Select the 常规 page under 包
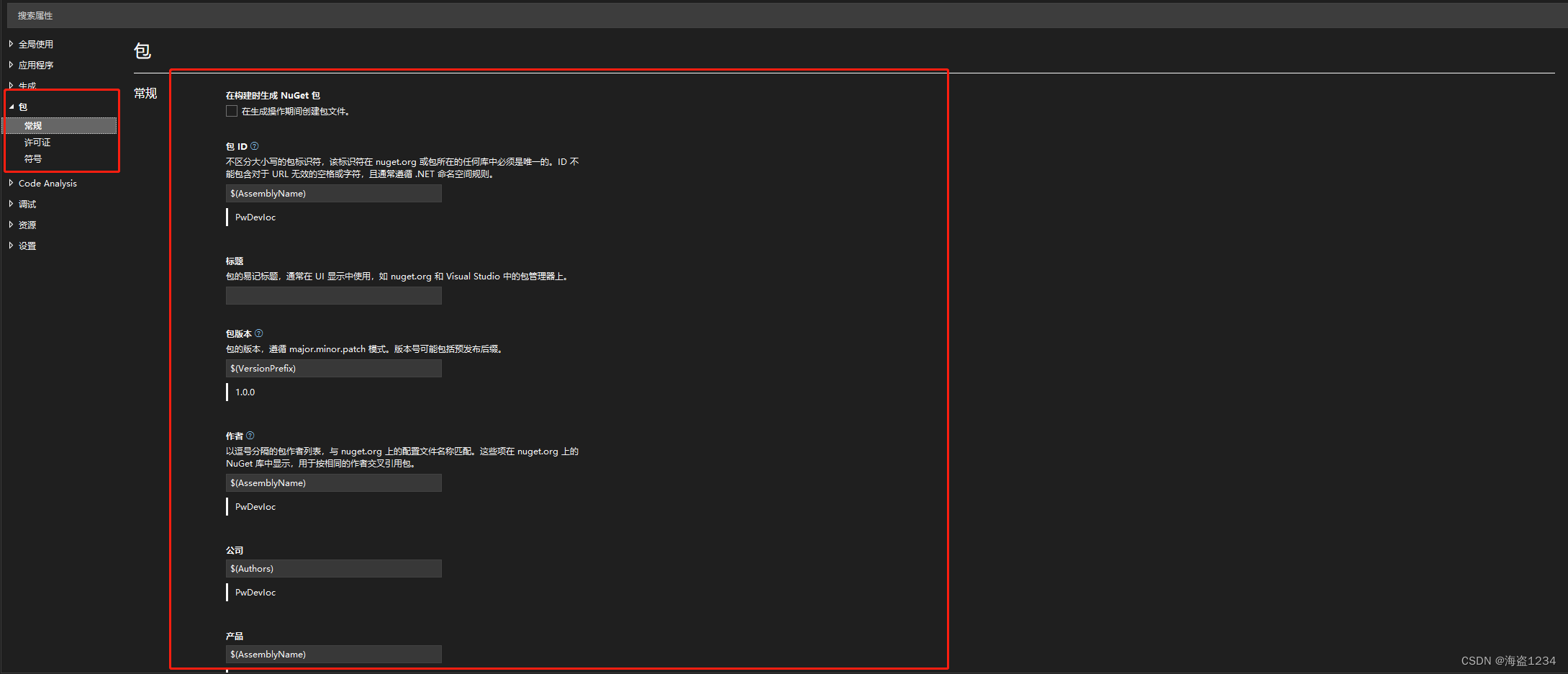The width and height of the screenshot is (1568, 674). (x=32, y=125)
